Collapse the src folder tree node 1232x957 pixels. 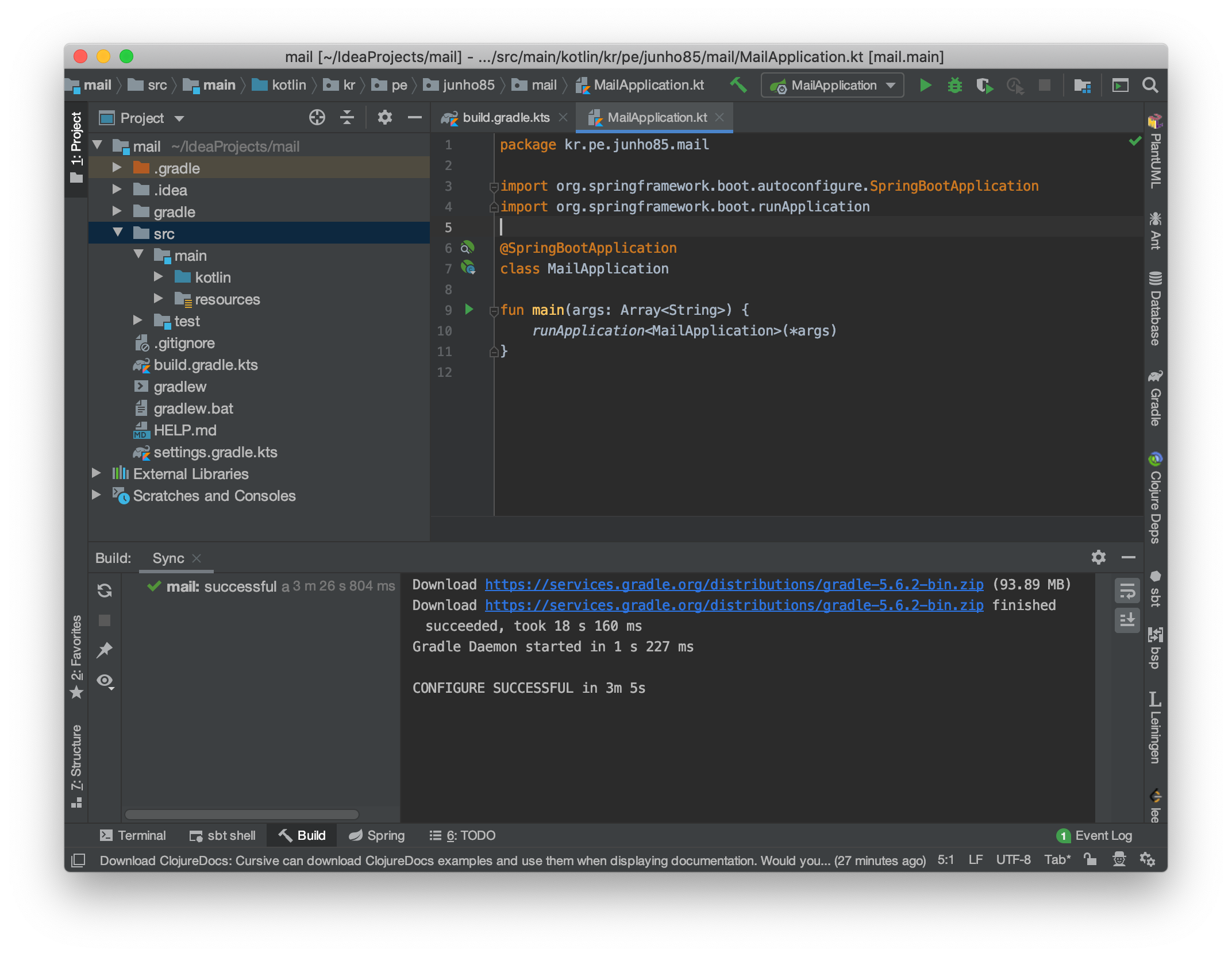coord(118,233)
